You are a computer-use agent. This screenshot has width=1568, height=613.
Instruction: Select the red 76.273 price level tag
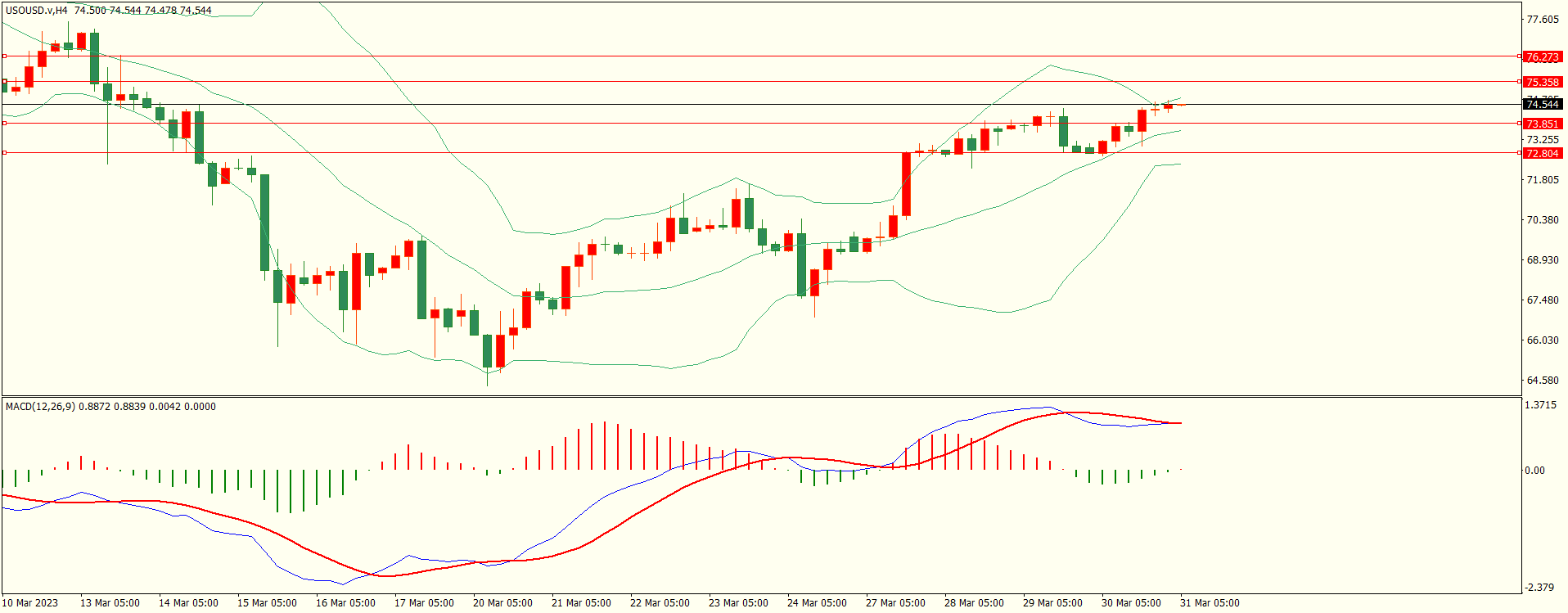pyautogui.click(x=1542, y=57)
